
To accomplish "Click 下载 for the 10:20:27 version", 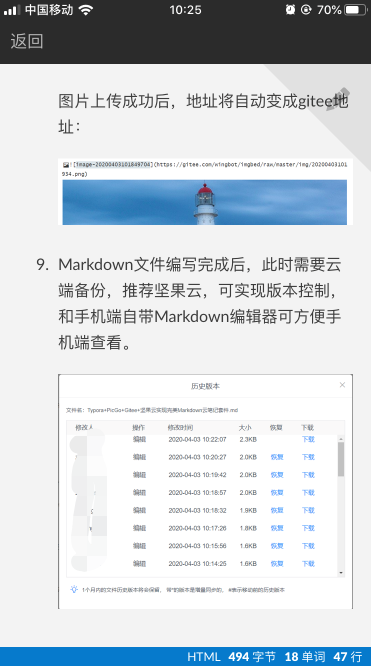I will pyautogui.click(x=308, y=457).
